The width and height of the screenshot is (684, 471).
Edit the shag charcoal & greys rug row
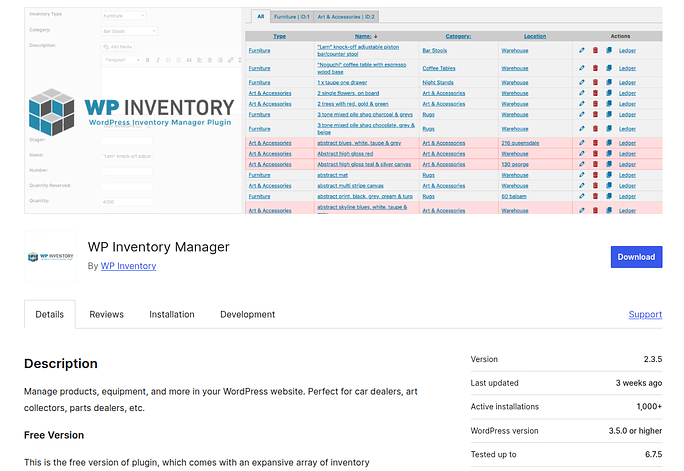581,114
